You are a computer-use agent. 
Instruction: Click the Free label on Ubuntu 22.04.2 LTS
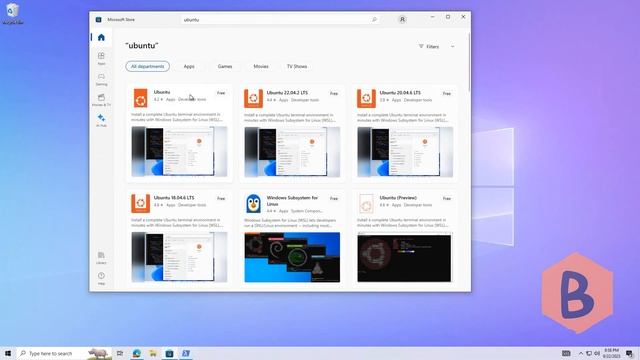(x=334, y=93)
